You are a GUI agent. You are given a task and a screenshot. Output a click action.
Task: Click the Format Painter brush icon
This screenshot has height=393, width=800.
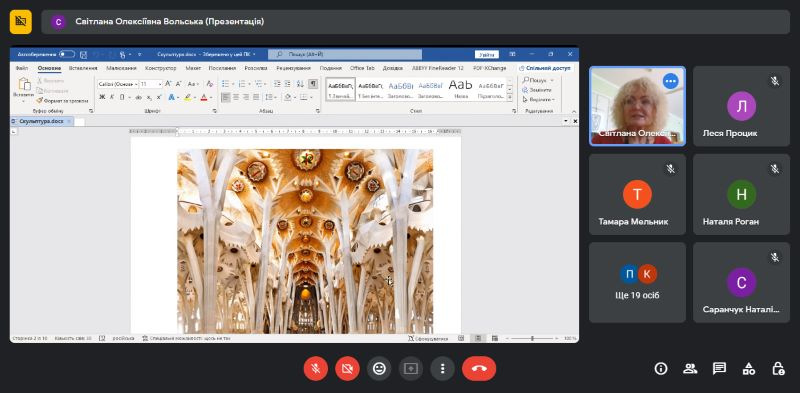(40, 101)
